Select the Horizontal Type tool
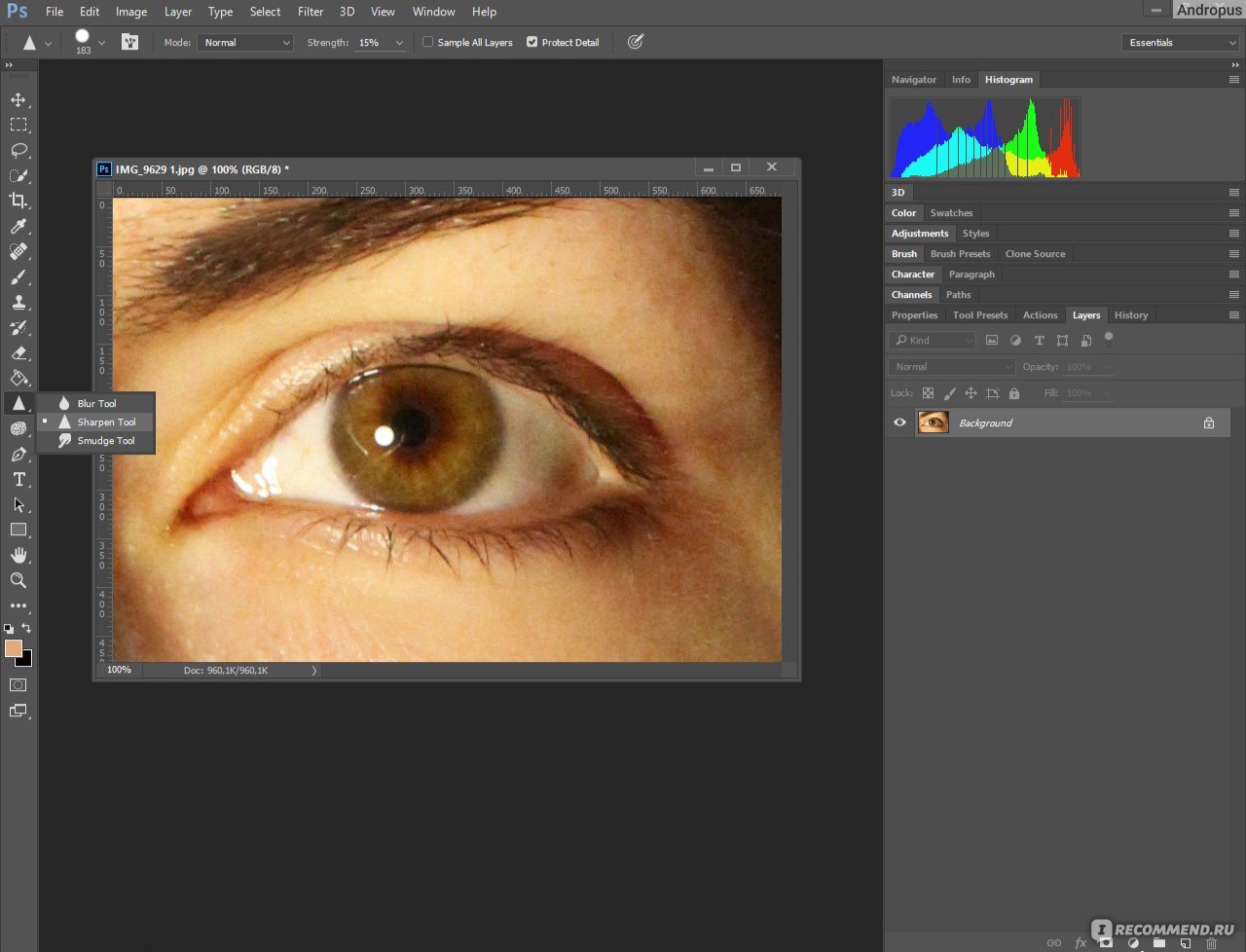Viewport: 1246px width, 952px height. (18, 479)
